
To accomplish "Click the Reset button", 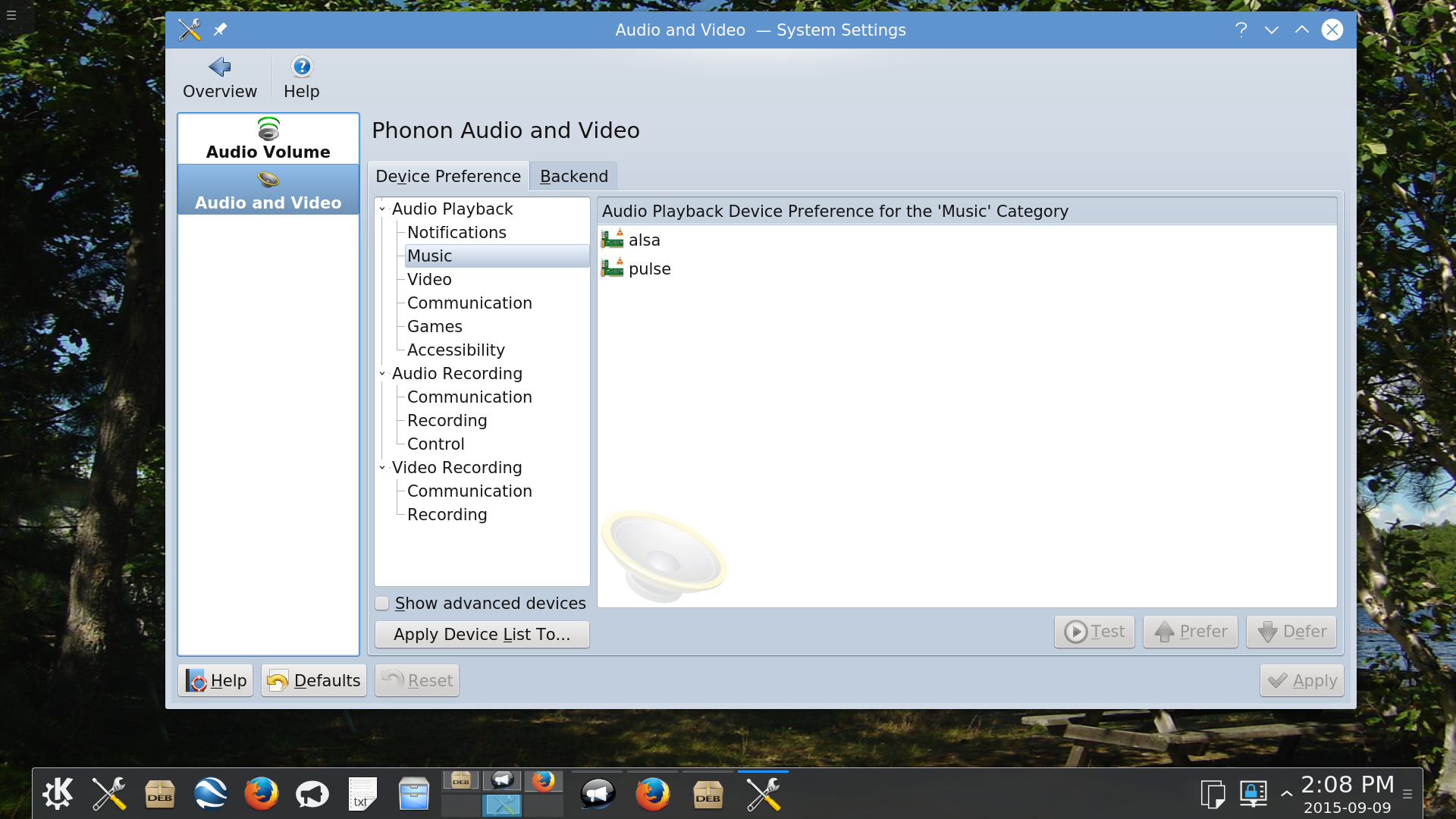I will pos(417,680).
